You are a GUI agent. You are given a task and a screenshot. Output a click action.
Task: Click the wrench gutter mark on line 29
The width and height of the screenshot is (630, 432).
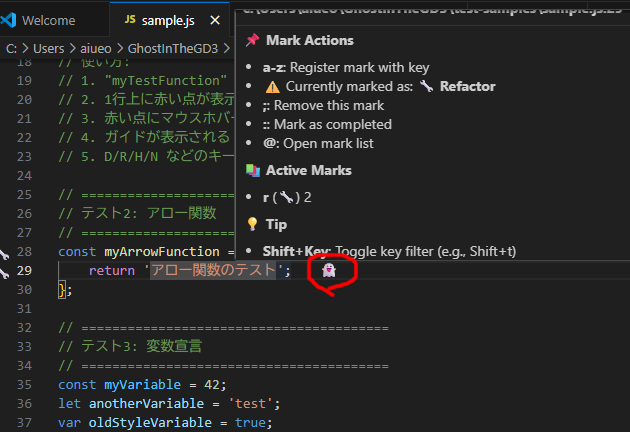point(4,274)
